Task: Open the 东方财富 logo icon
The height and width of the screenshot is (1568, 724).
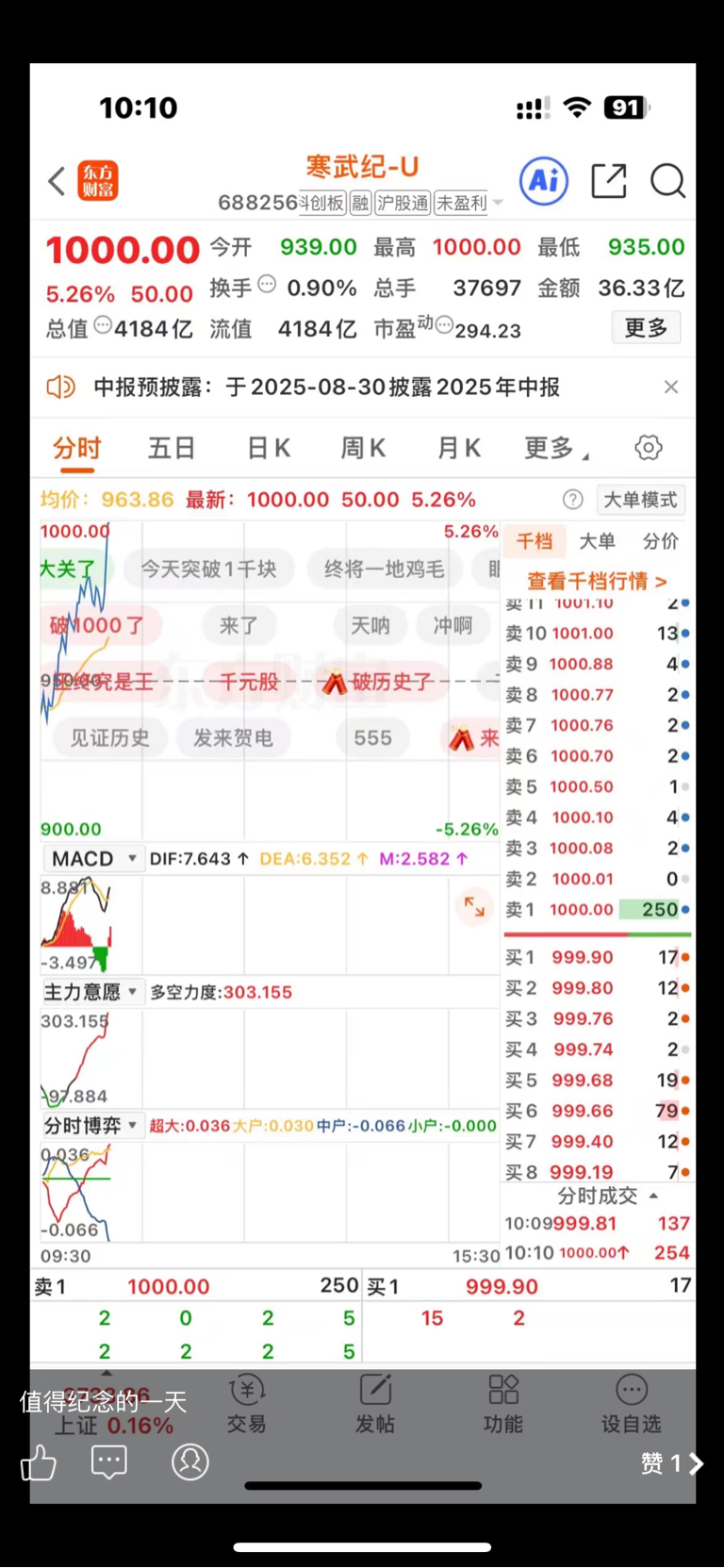Action: 98,181
